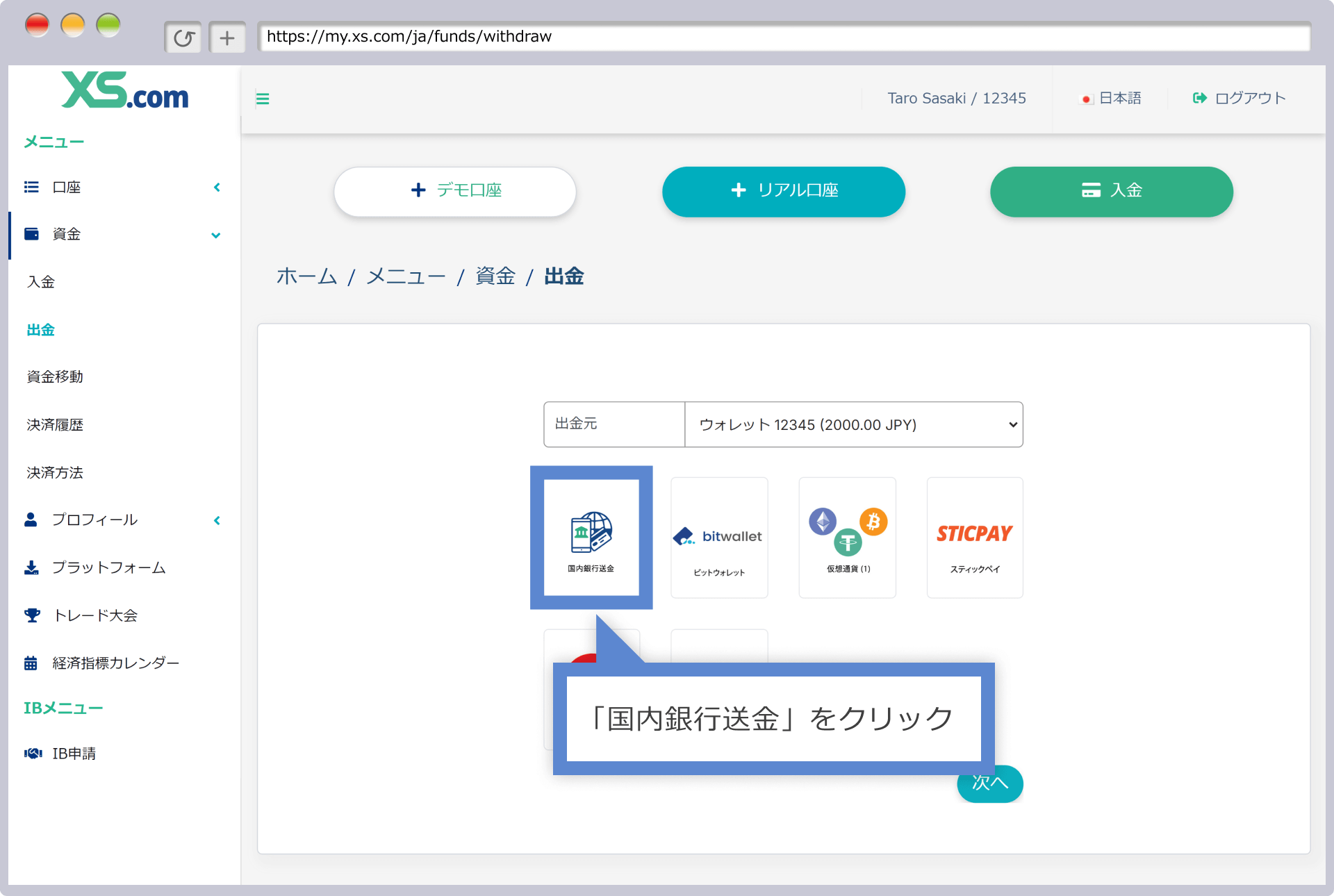Click the ログアウト link
This screenshot has height=896, width=1334.
click(x=1250, y=99)
